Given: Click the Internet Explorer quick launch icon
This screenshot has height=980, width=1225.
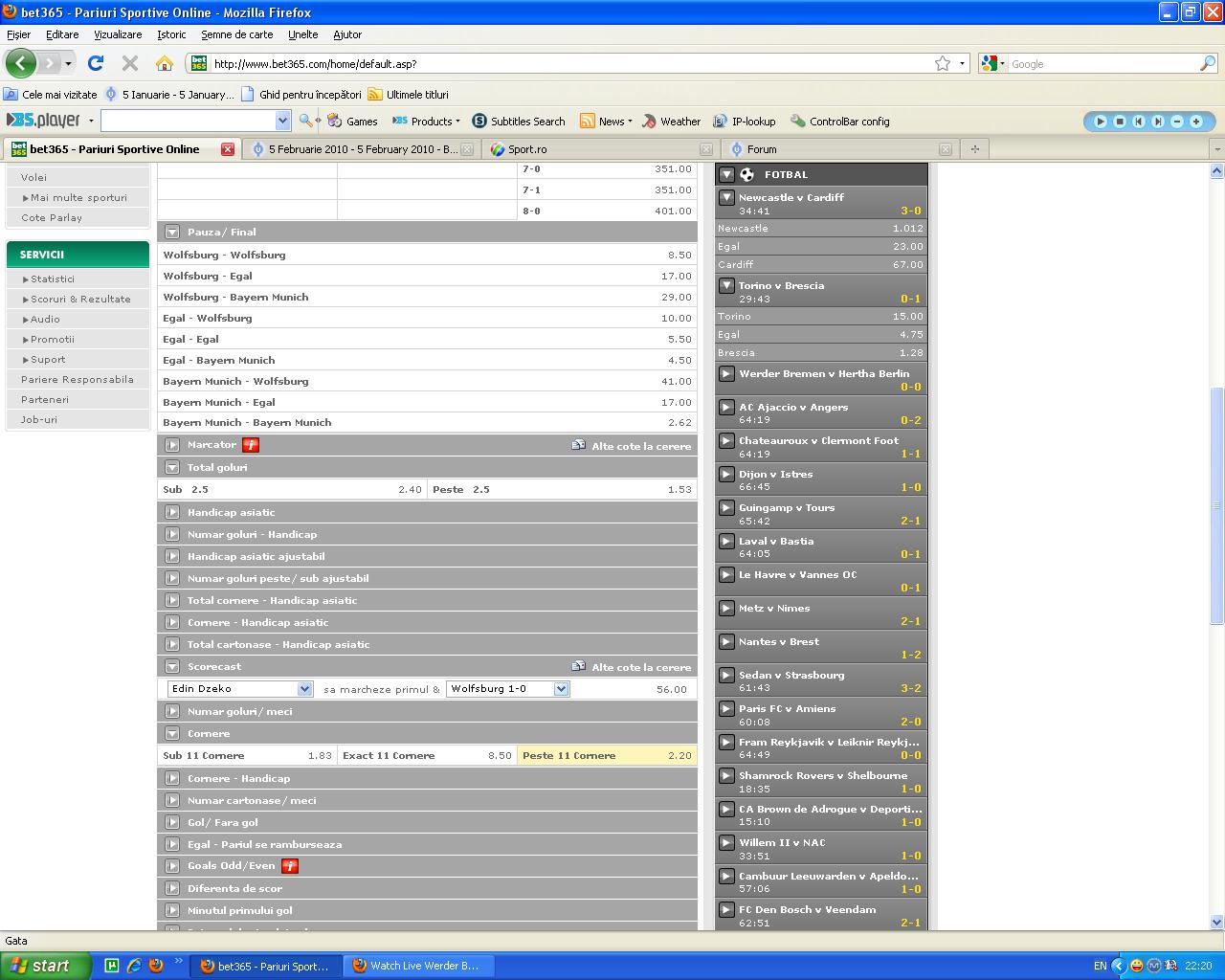Looking at the screenshot, I should [x=134, y=966].
